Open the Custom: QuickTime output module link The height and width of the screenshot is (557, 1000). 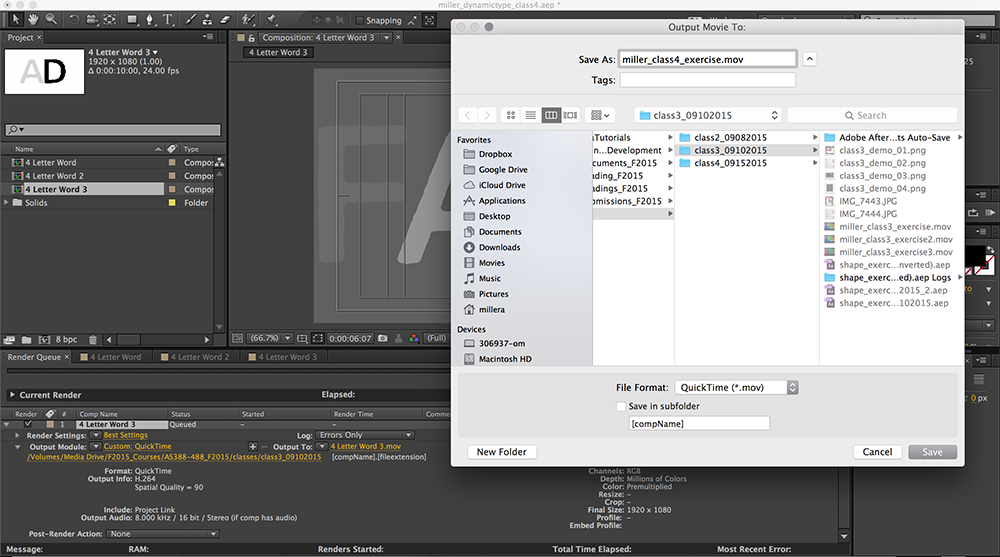point(138,446)
